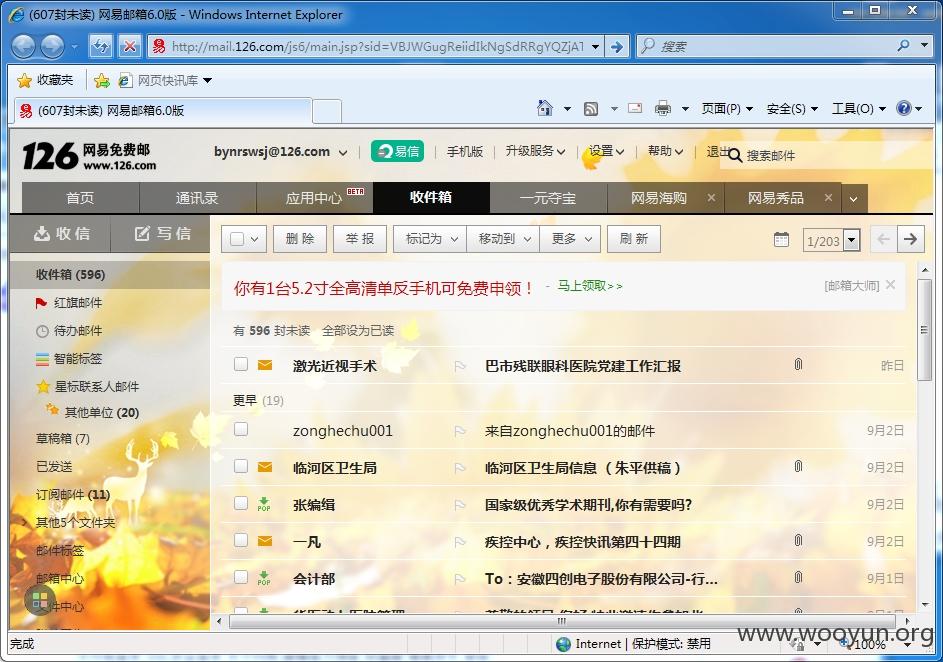Expand 其他5个文件夹 folder group
This screenshot has height=662, width=943.
point(24,523)
